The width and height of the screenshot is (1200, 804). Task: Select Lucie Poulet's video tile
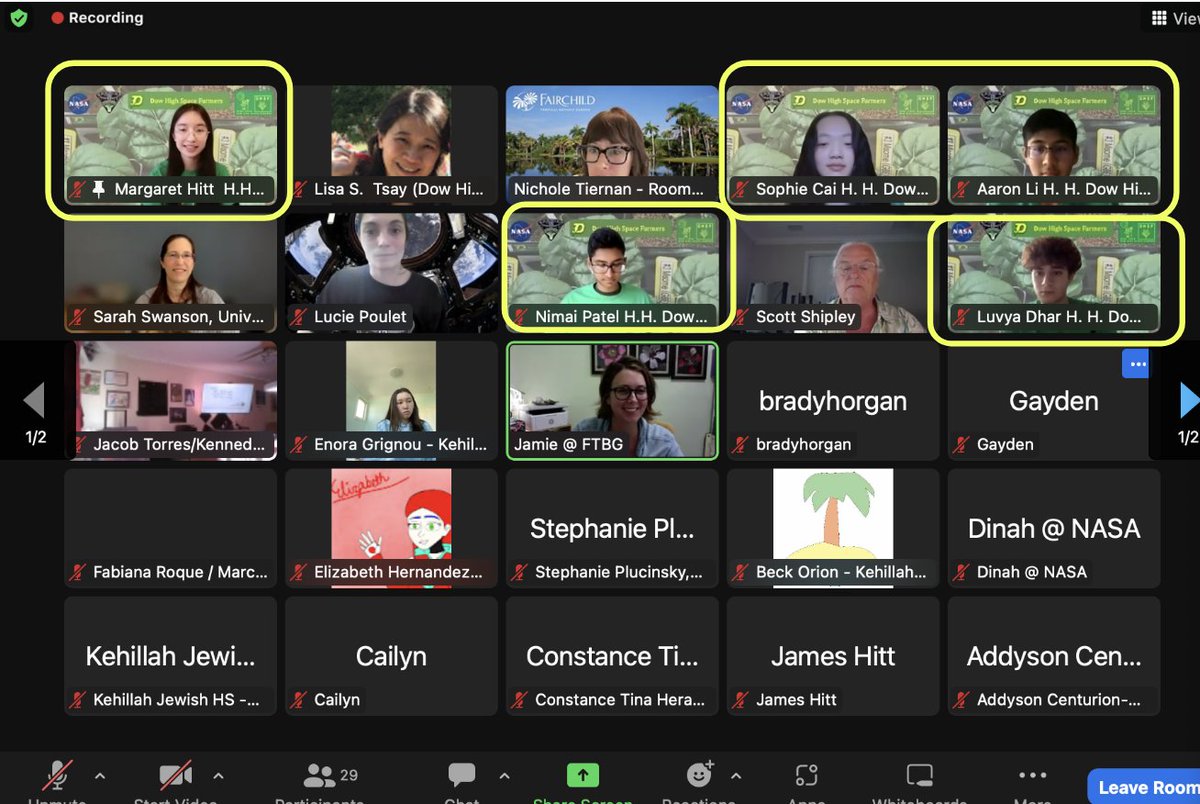click(x=391, y=272)
